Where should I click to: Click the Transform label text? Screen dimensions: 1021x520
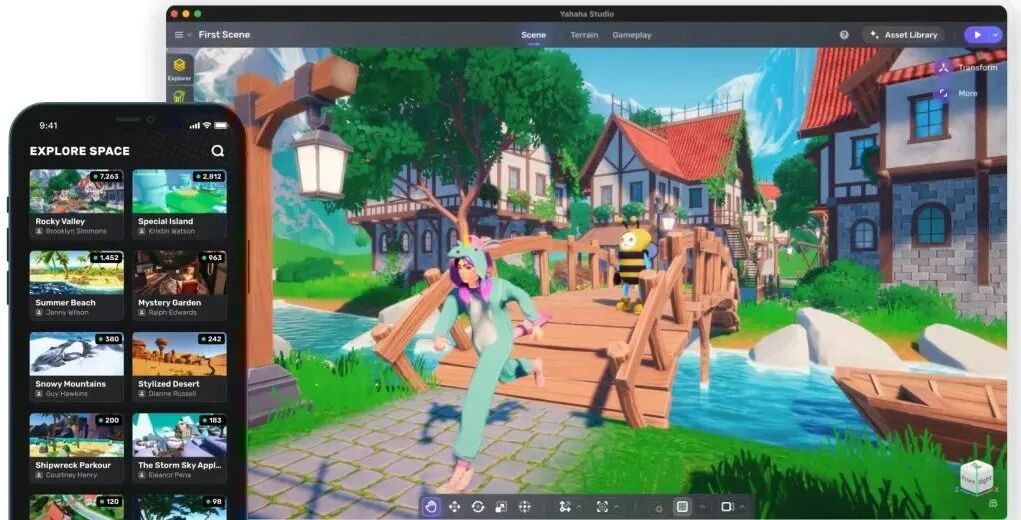coord(977,68)
